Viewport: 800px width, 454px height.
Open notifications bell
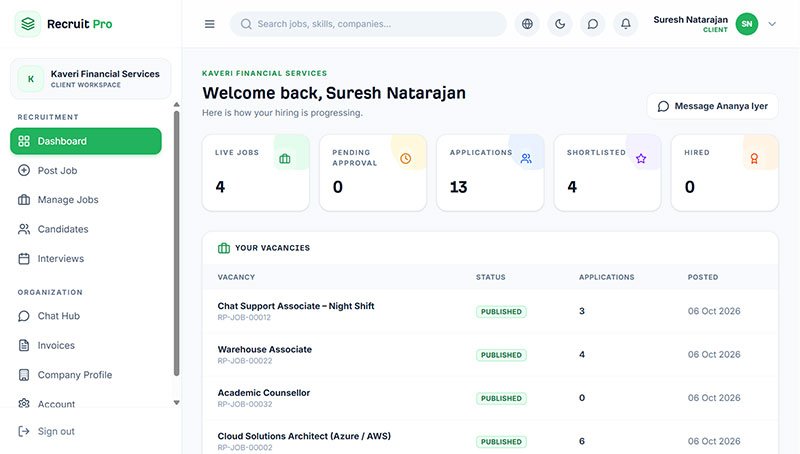tap(626, 24)
